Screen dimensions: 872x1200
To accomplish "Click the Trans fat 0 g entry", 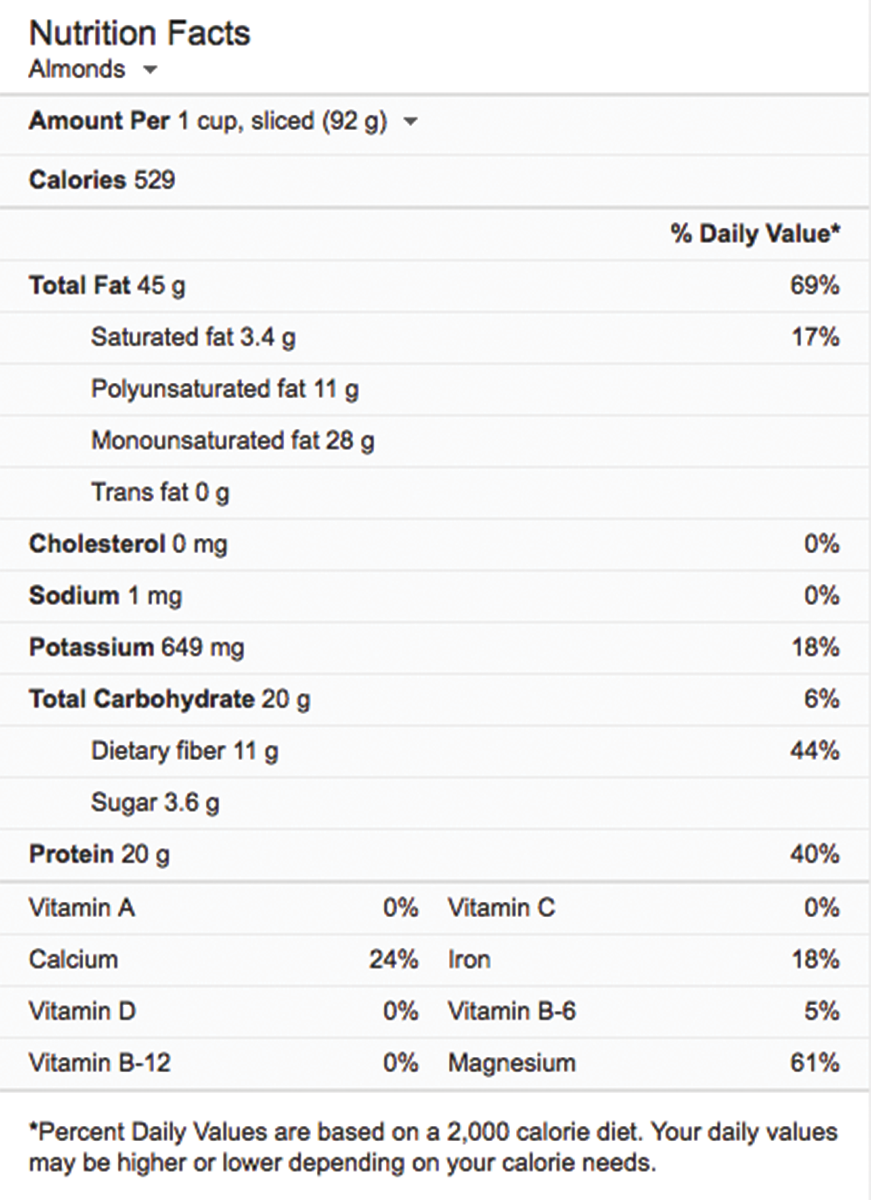I will [160, 492].
